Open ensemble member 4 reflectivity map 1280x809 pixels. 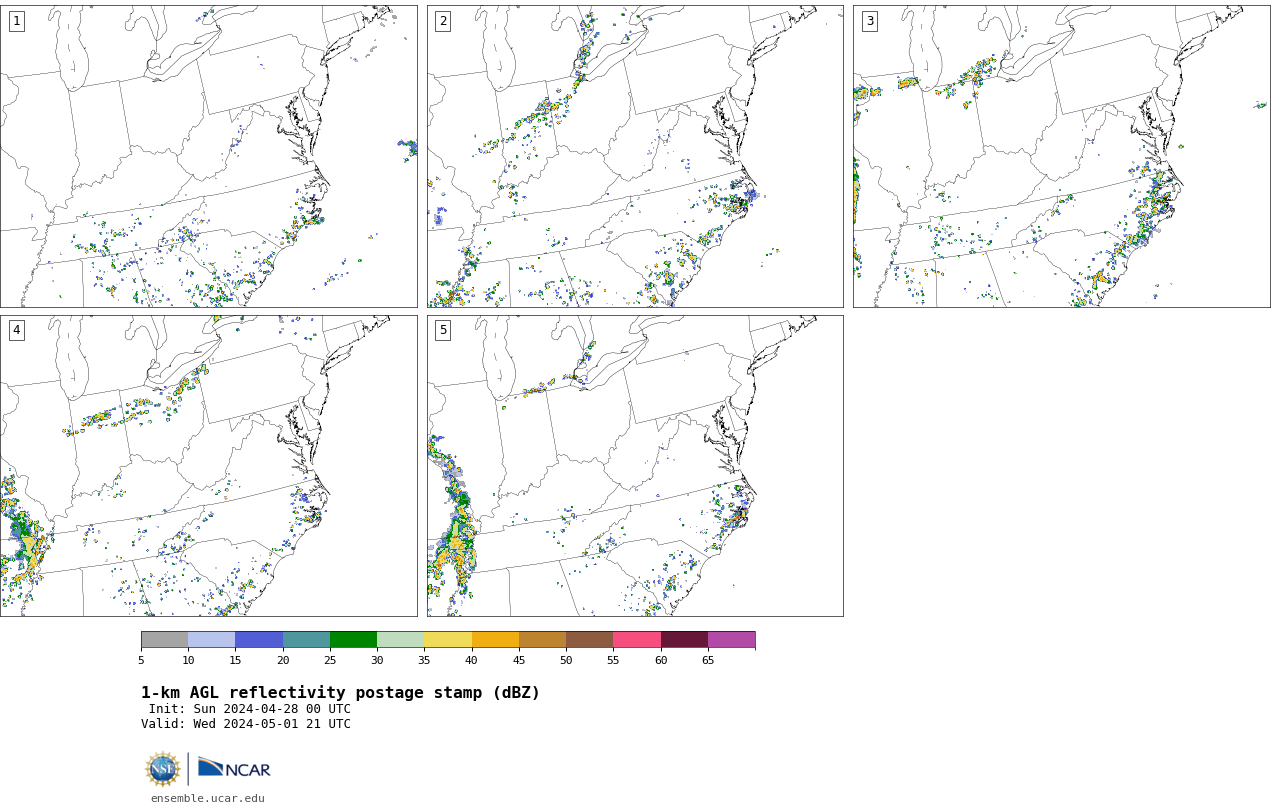click(208, 466)
